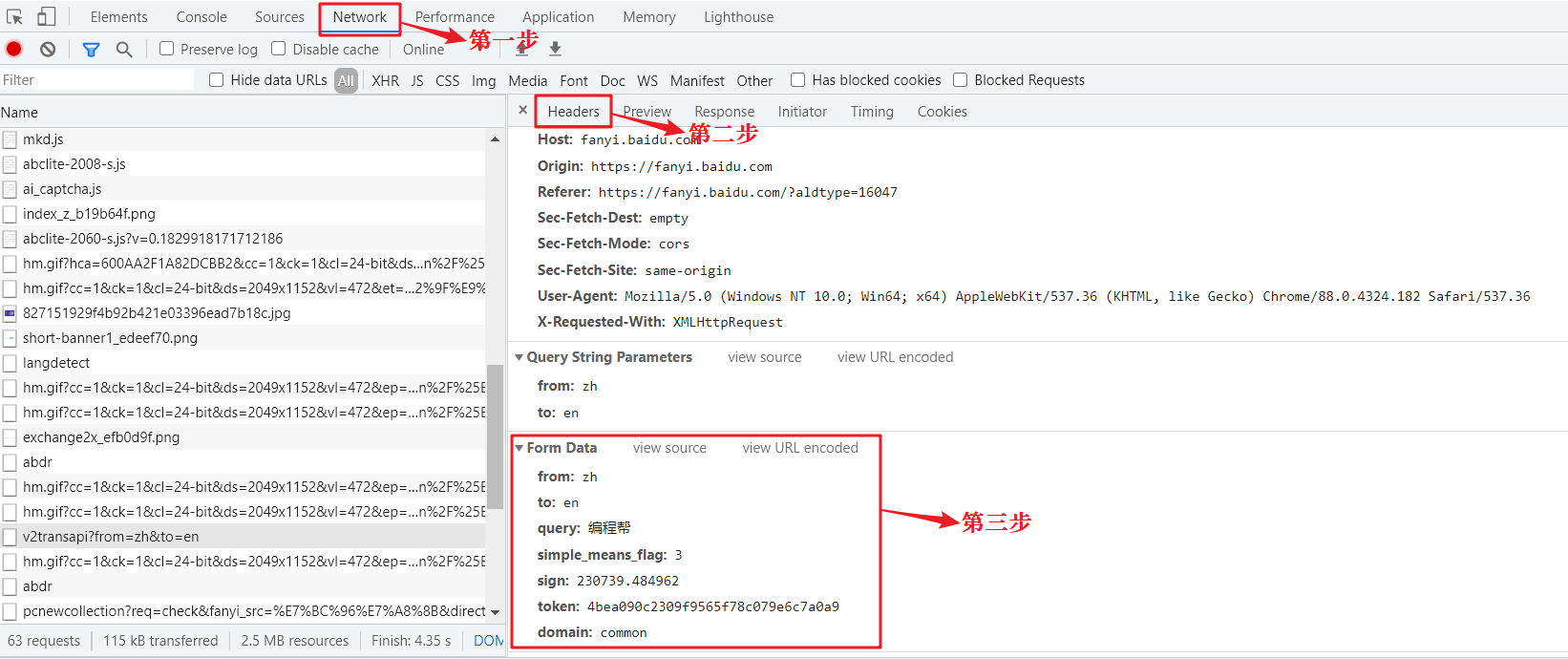Check the Disable cache option
Image resolution: width=1568 pixels, height=659 pixels.
click(279, 49)
